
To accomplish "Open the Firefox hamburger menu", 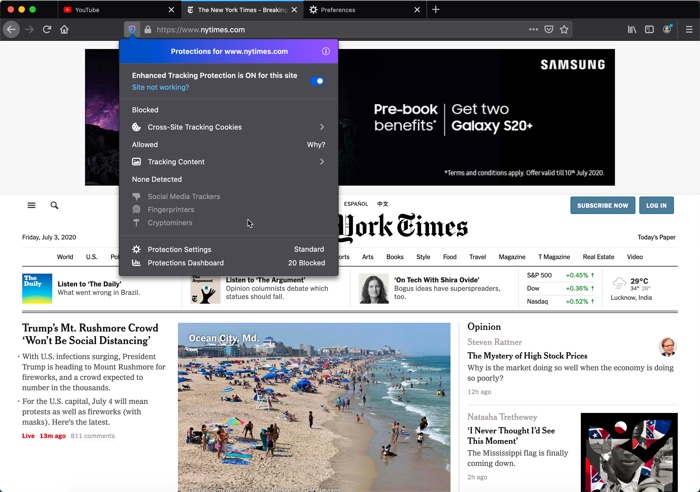I will pyautogui.click(x=689, y=29).
